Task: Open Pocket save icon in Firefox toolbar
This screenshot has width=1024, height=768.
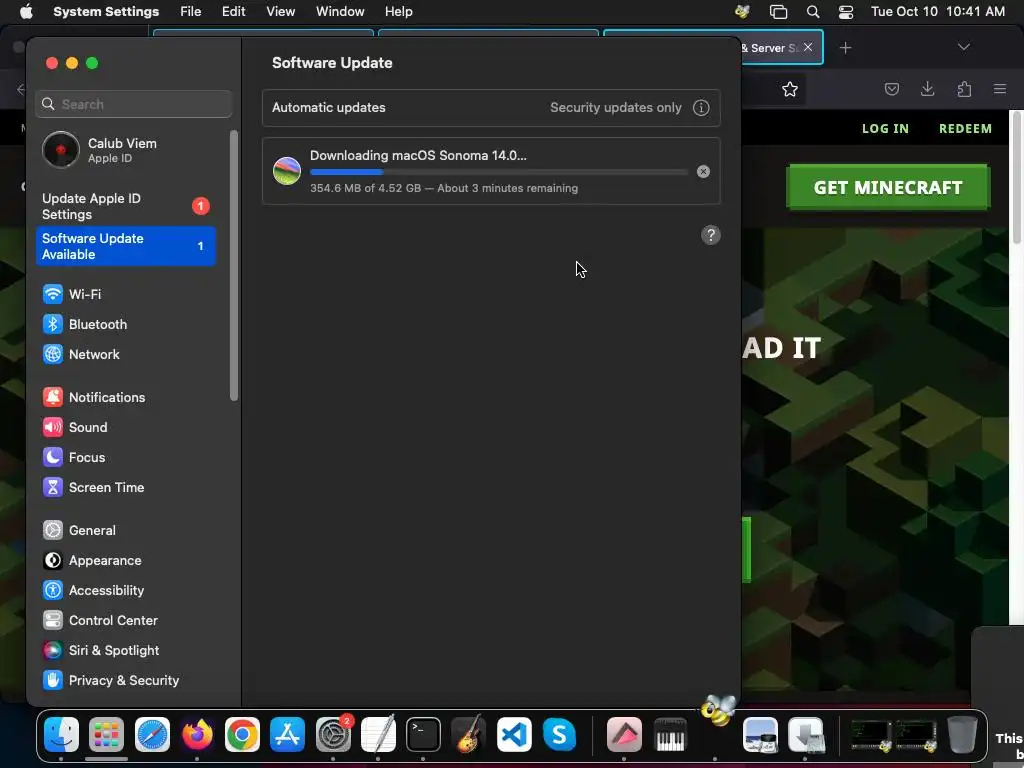Action: 891,89
